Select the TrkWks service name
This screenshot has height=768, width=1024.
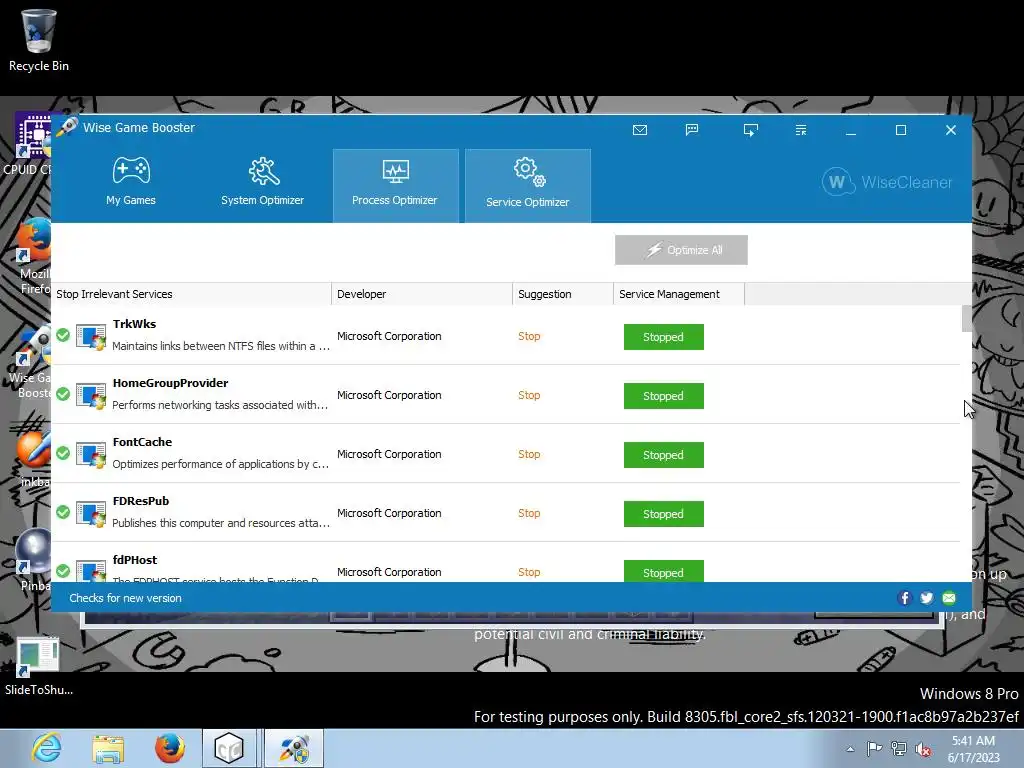click(135, 324)
